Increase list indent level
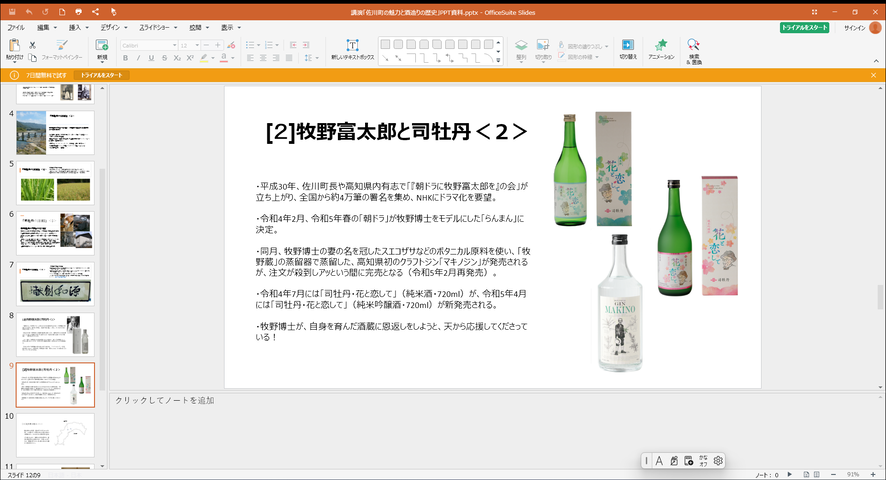886x480 pixels. 306,45
